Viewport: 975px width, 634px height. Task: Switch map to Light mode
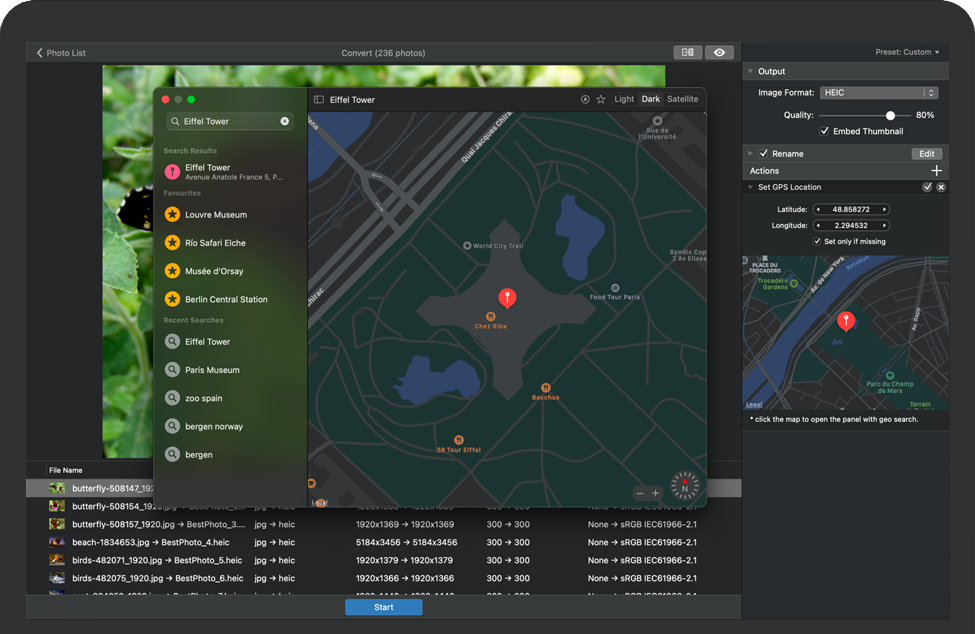[624, 100]
